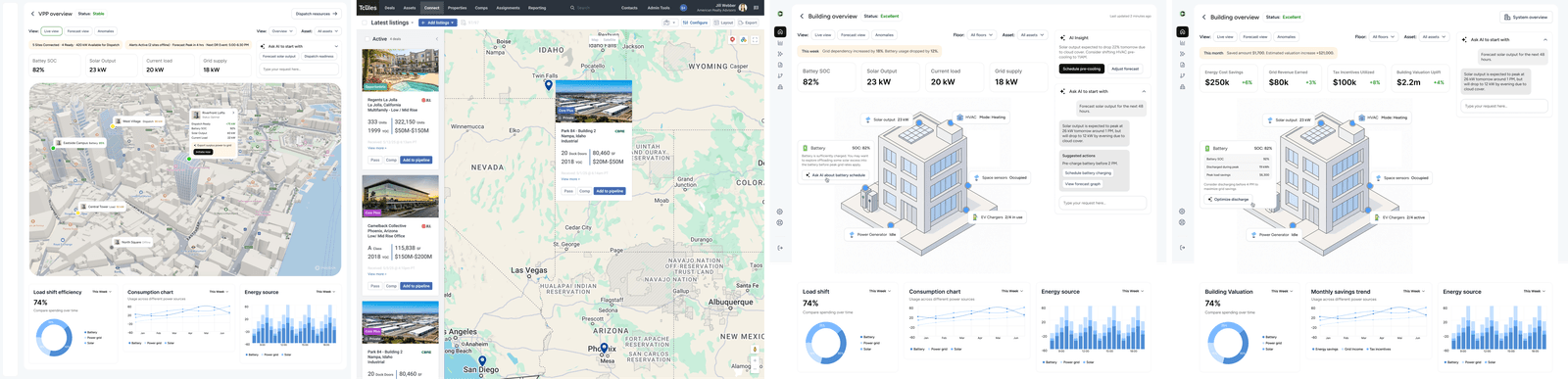Click the blue map pin near Twin Falls
This screenshot has width=1568, height=379.
click(549, 85)
